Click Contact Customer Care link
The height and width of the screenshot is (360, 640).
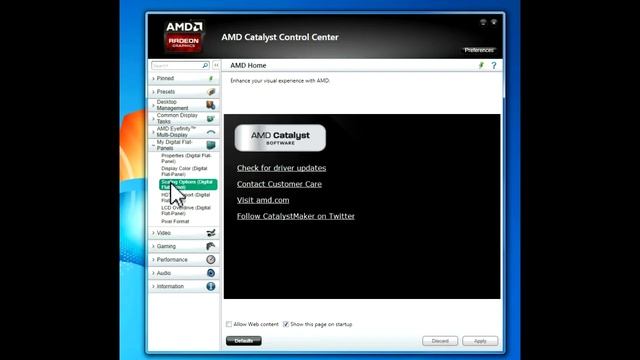(x=279, y=184)
